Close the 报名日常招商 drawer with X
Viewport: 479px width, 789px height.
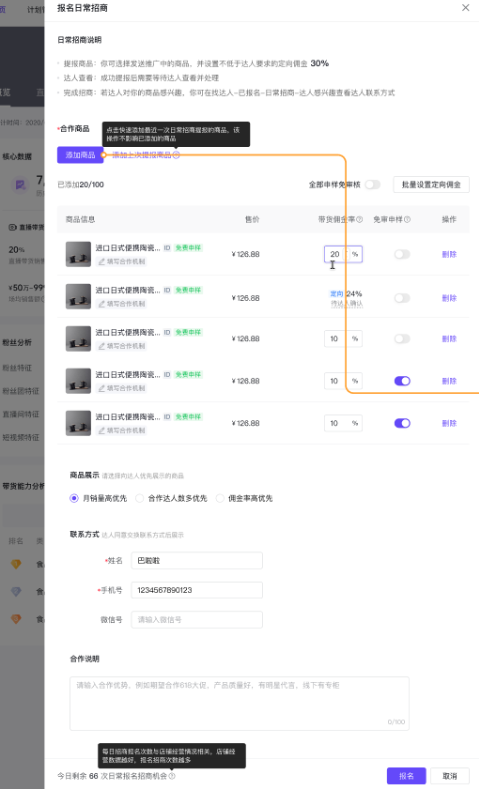[x=465, y=8]
